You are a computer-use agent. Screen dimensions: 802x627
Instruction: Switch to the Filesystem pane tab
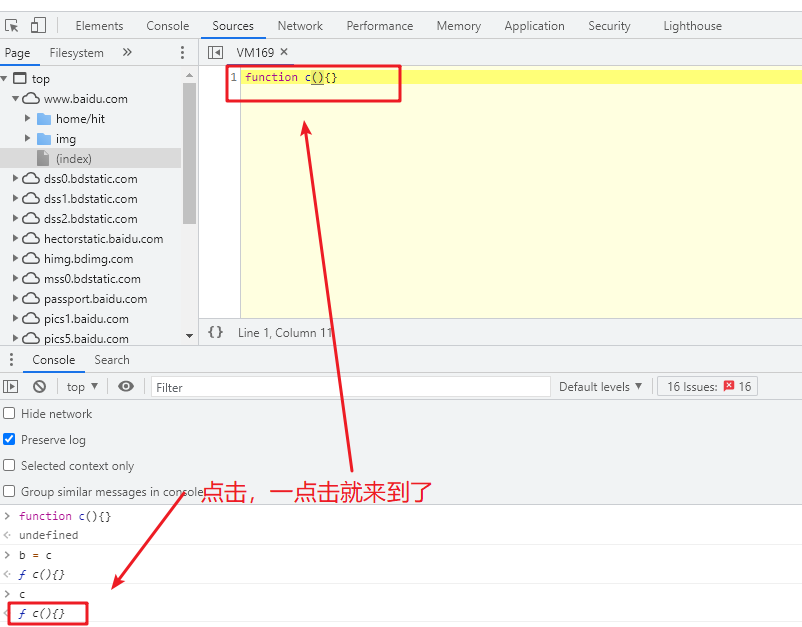coord(76,53)
